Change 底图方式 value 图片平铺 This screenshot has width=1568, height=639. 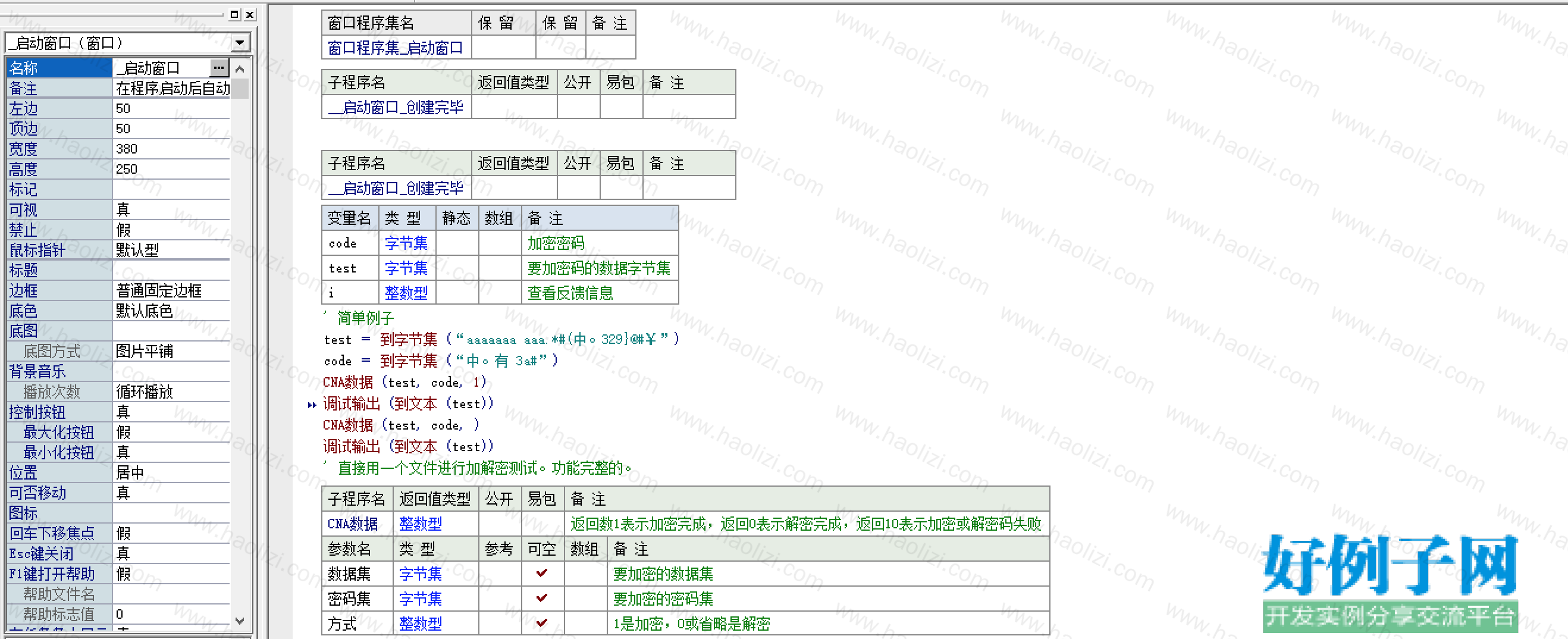pyautogui.click(x=173, y=351)
